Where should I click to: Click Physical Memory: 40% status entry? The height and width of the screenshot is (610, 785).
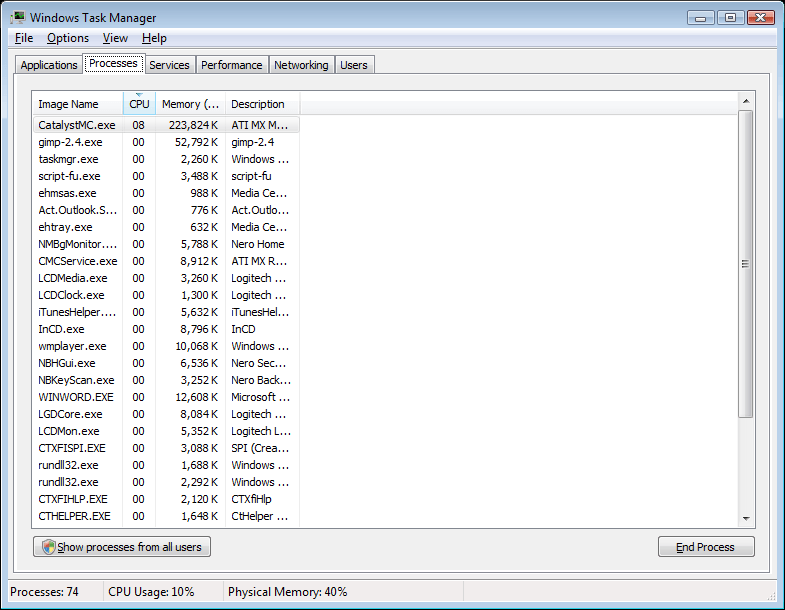[288, 592]
